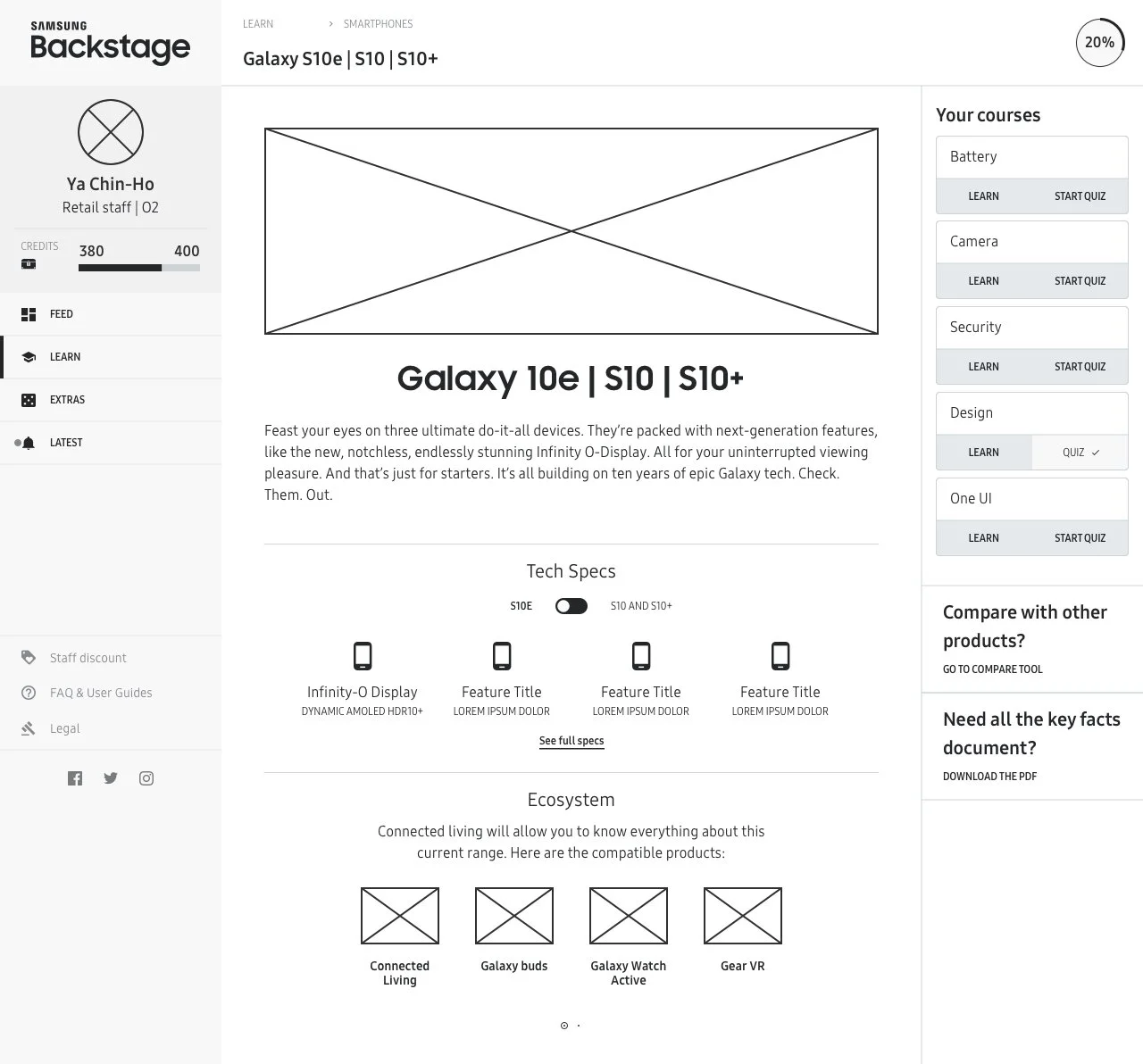
Task: Open the Learn menu item
Action: click(x=111, y=357)
